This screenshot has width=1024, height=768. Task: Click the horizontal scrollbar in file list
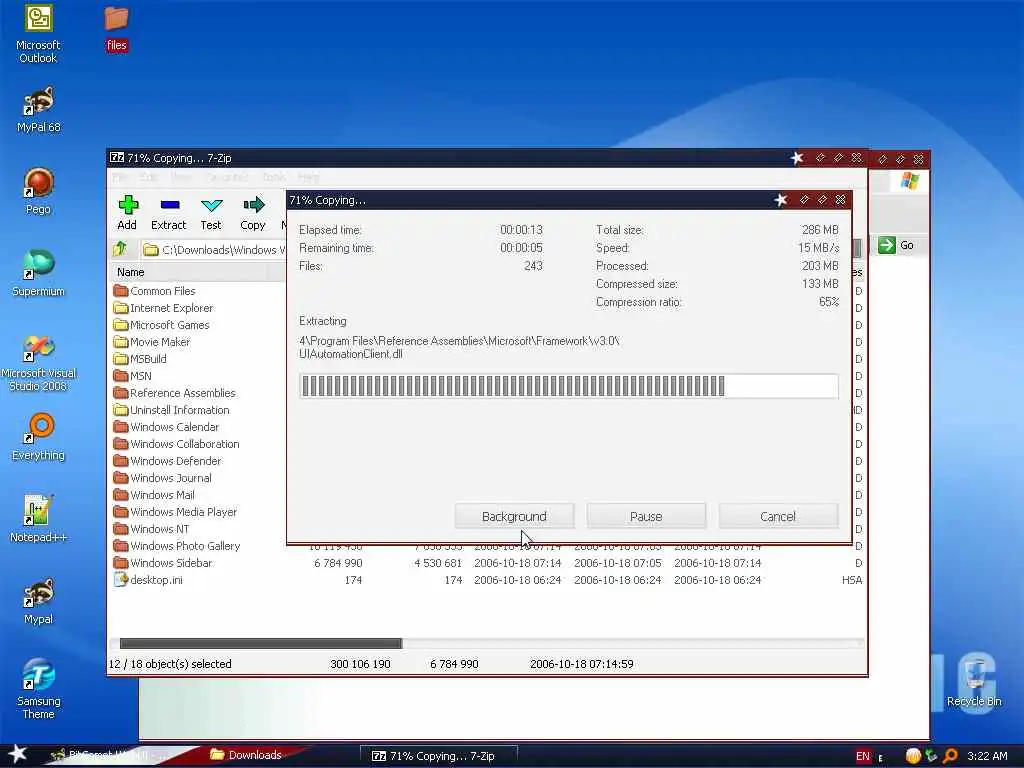pos(261,643)
